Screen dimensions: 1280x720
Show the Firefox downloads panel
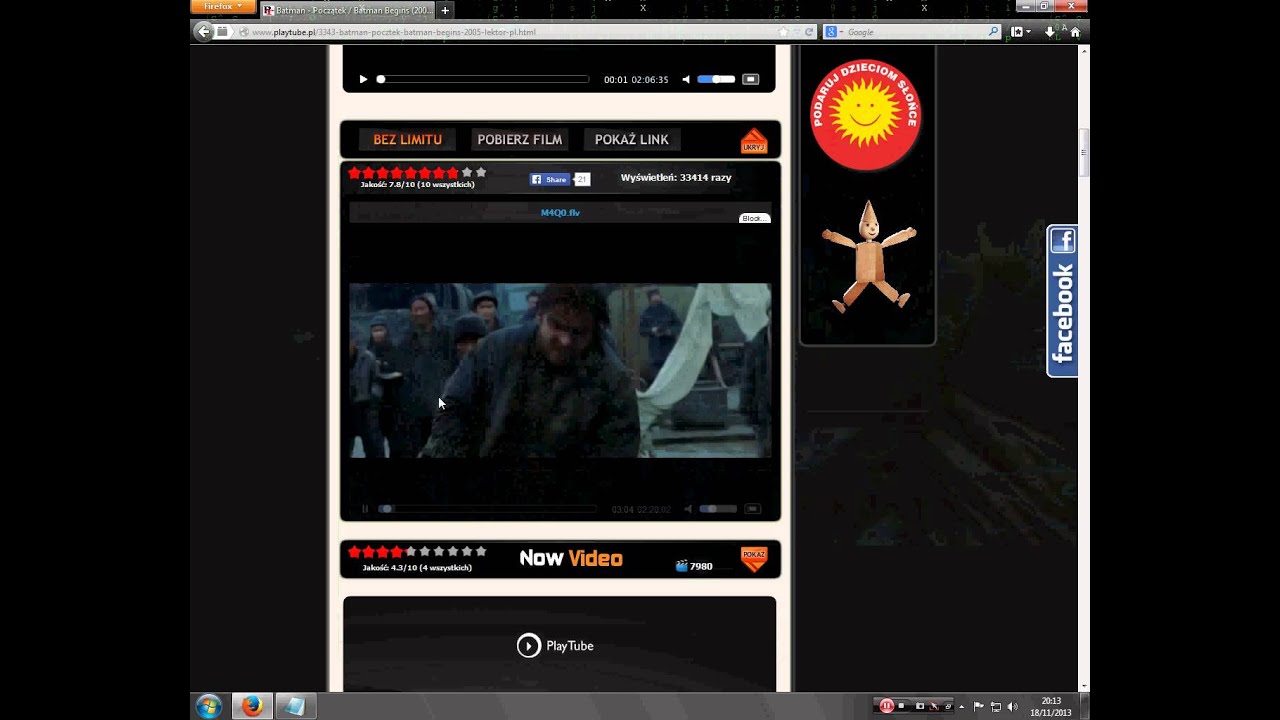pos(1049,32)
